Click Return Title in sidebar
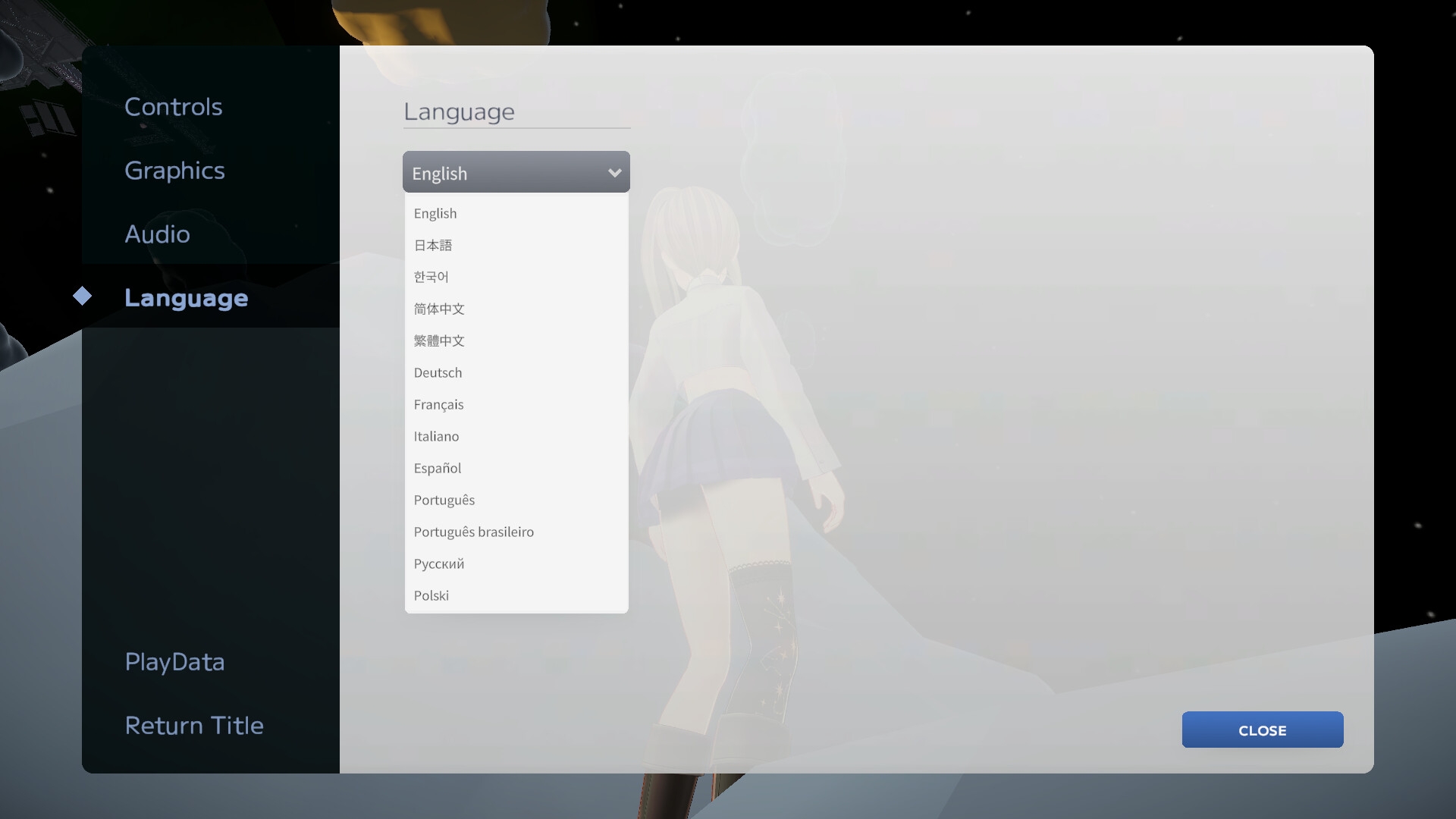The height and width of the screenshot is (819, 1456). point(195,726)
